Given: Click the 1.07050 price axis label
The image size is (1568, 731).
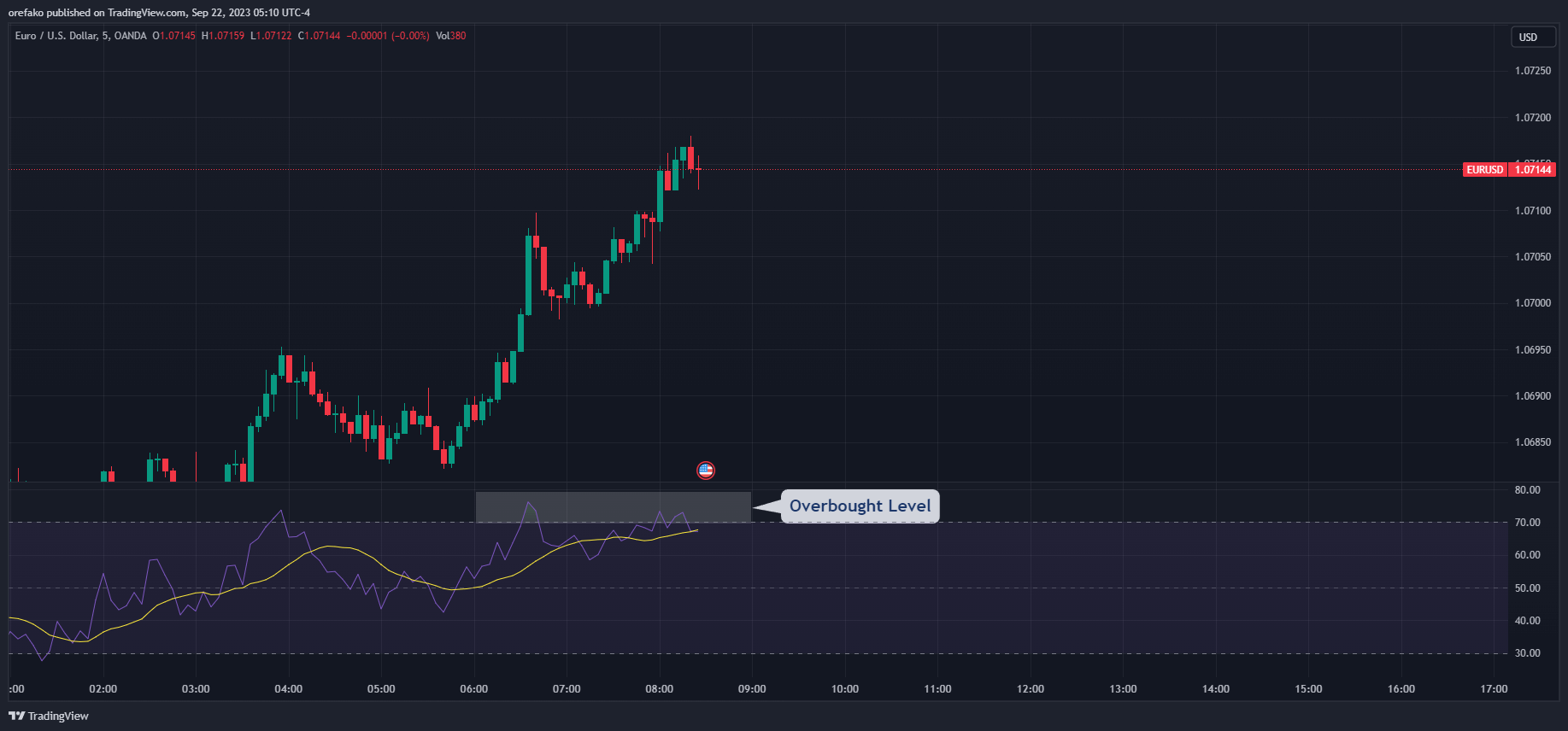Looking at the screenshot, I should (x=1533, y=257).
